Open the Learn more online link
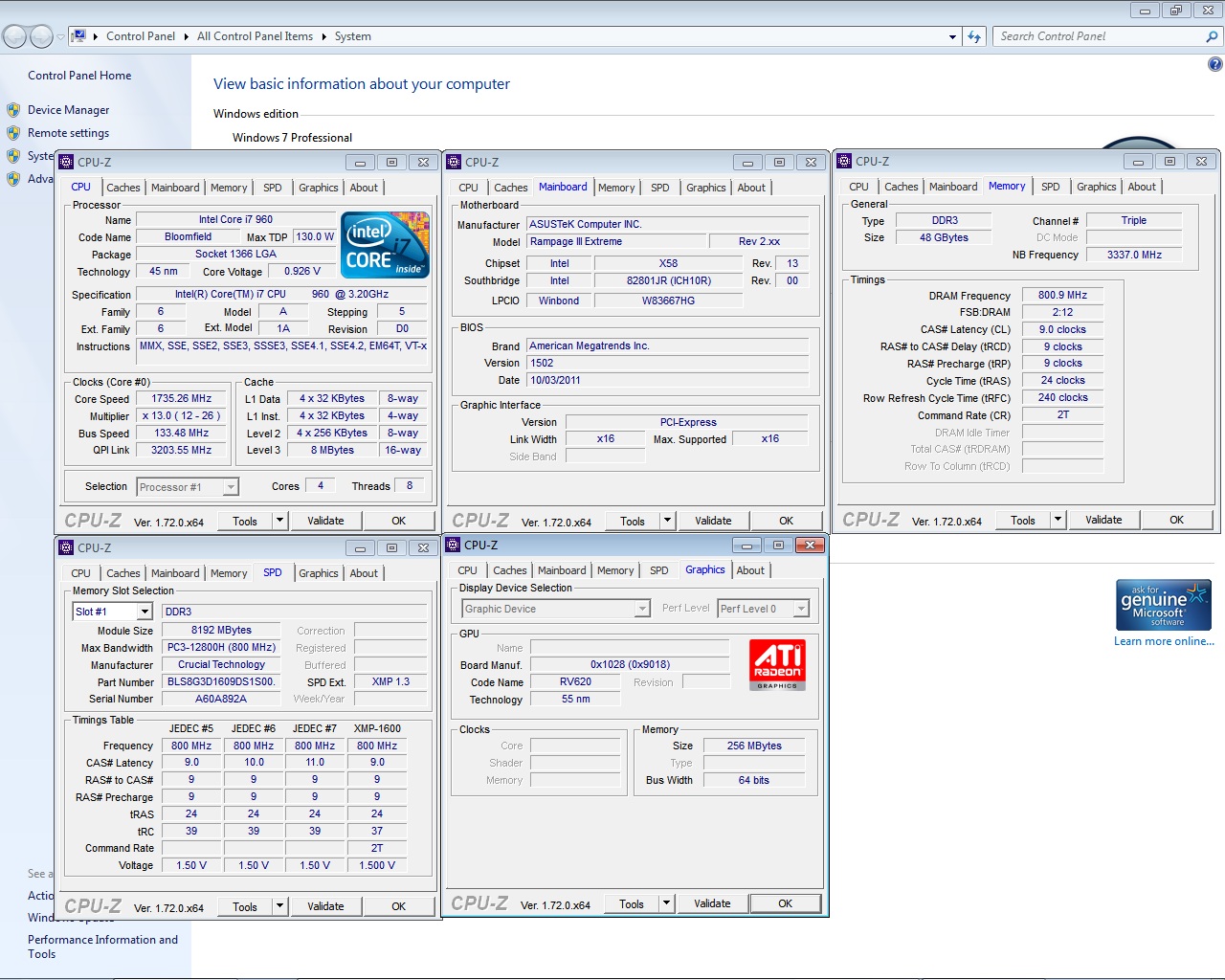Screen dimensions: 1225x980 1164,641
